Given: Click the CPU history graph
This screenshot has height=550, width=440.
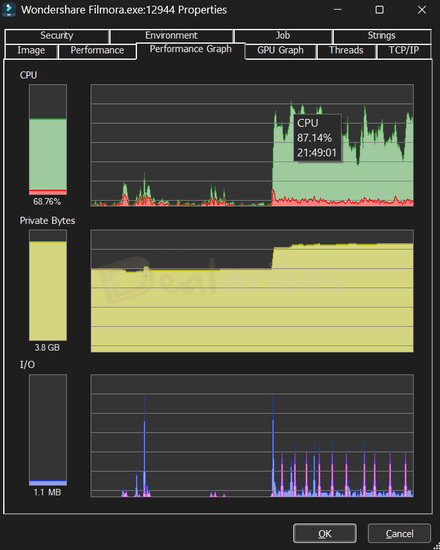Looking at the screenshot, I should pyautogui.click(x=252, y=145).
